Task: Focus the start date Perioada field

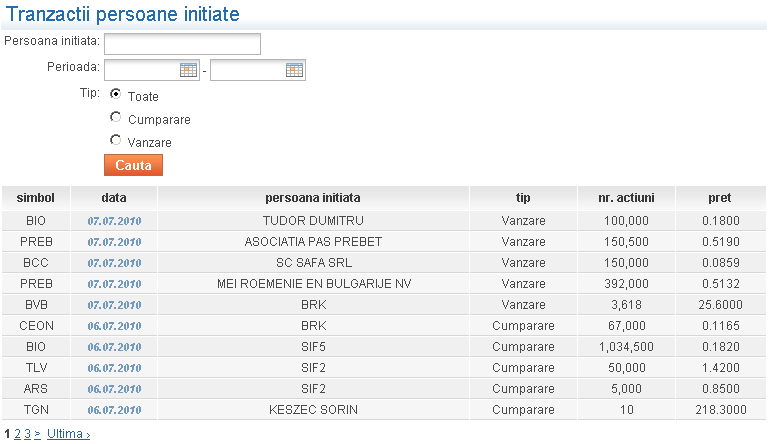Action: pos(141,70)
